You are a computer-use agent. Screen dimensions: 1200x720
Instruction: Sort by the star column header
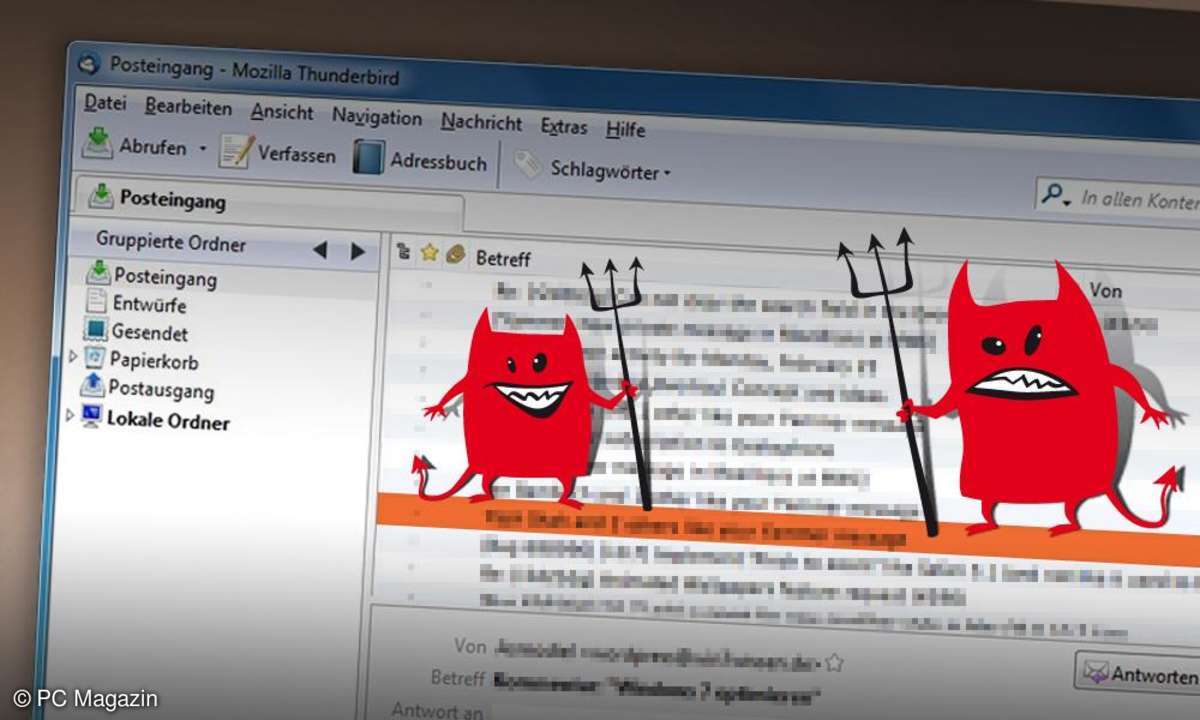pyautogui.click(x=429, y=253)
